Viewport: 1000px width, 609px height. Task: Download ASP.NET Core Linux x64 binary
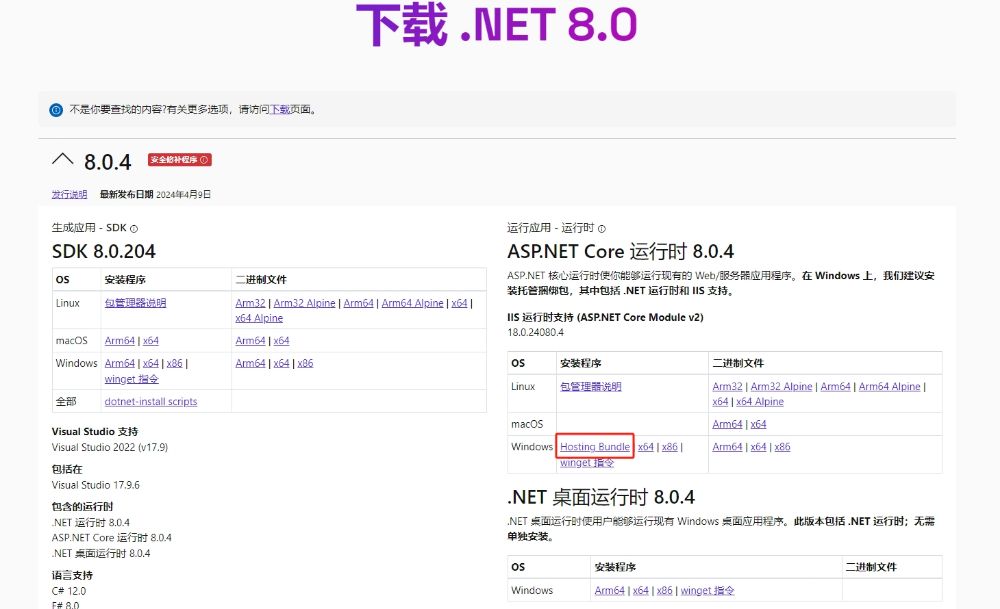point(720,402)
